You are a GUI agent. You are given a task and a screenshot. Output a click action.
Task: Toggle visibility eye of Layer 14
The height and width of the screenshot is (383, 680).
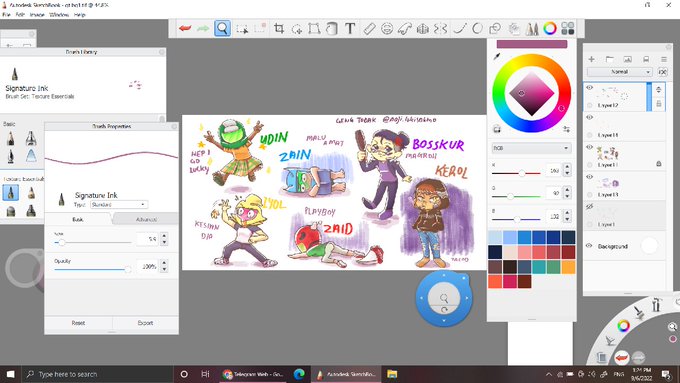tap(589, 118)
